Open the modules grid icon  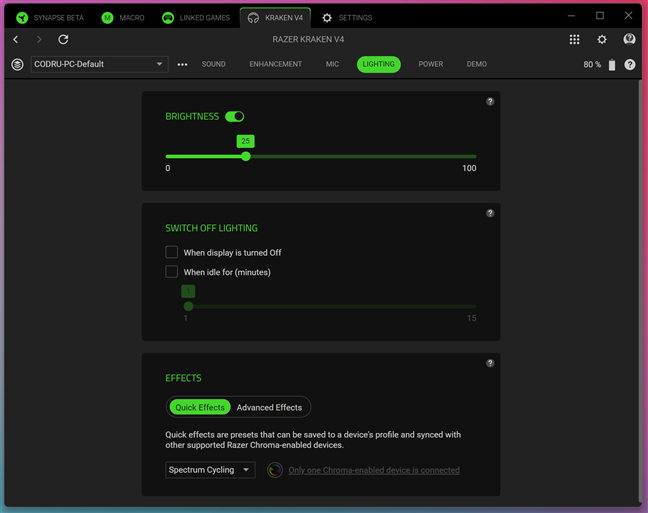click(574, 39)
